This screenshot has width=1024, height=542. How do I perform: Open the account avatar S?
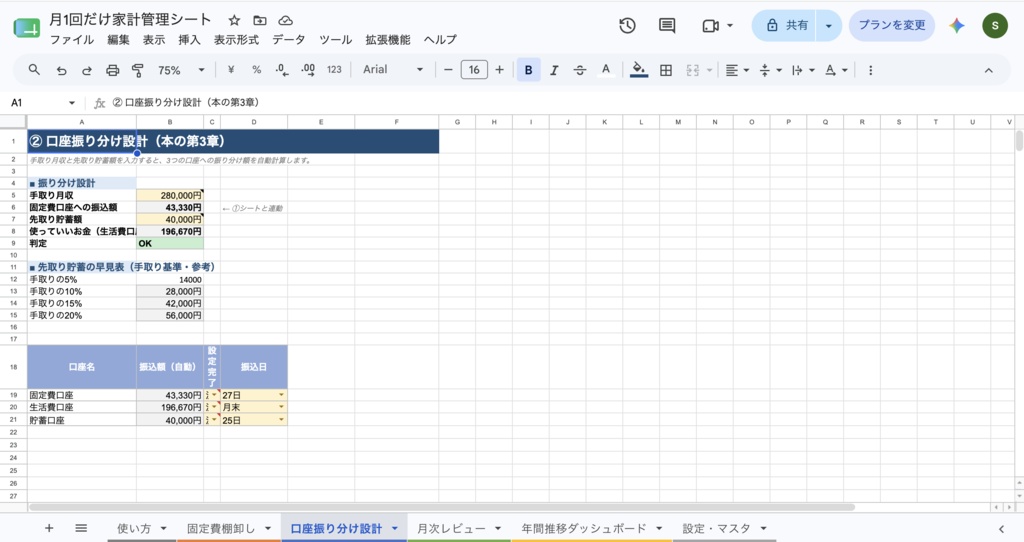pos(995,25)
